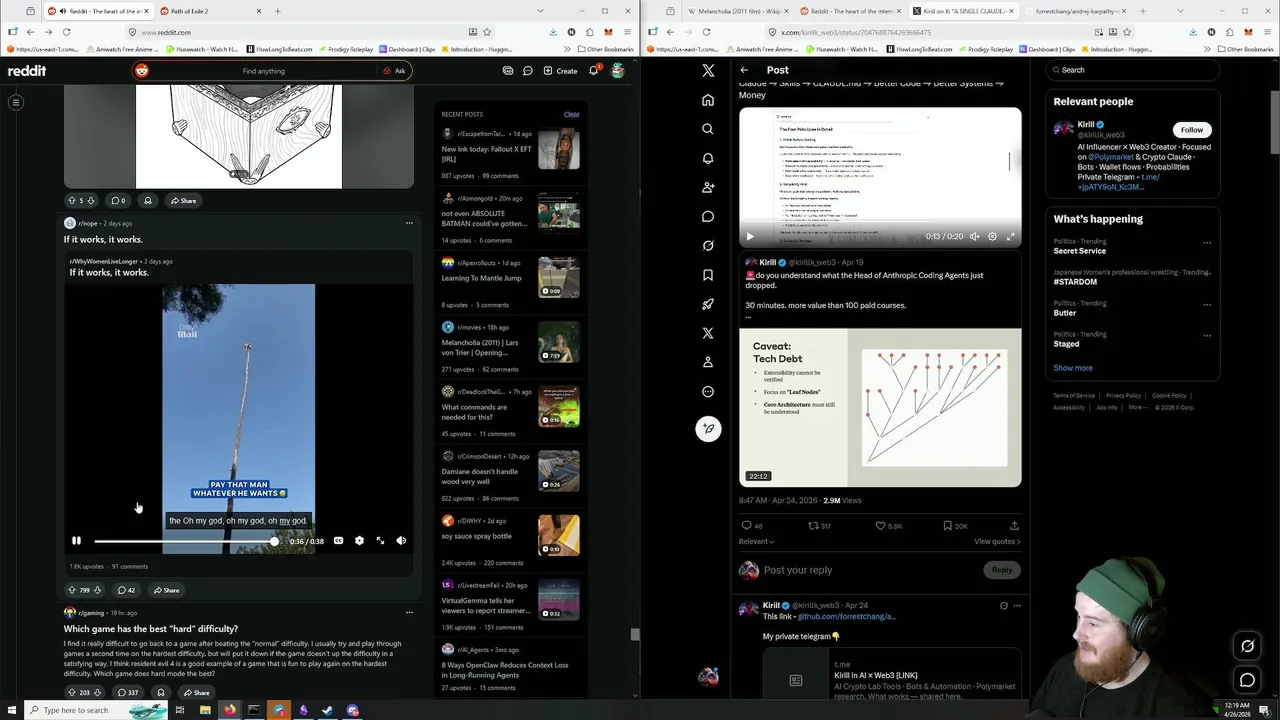Open Reddit chat icon

point(528,71)
